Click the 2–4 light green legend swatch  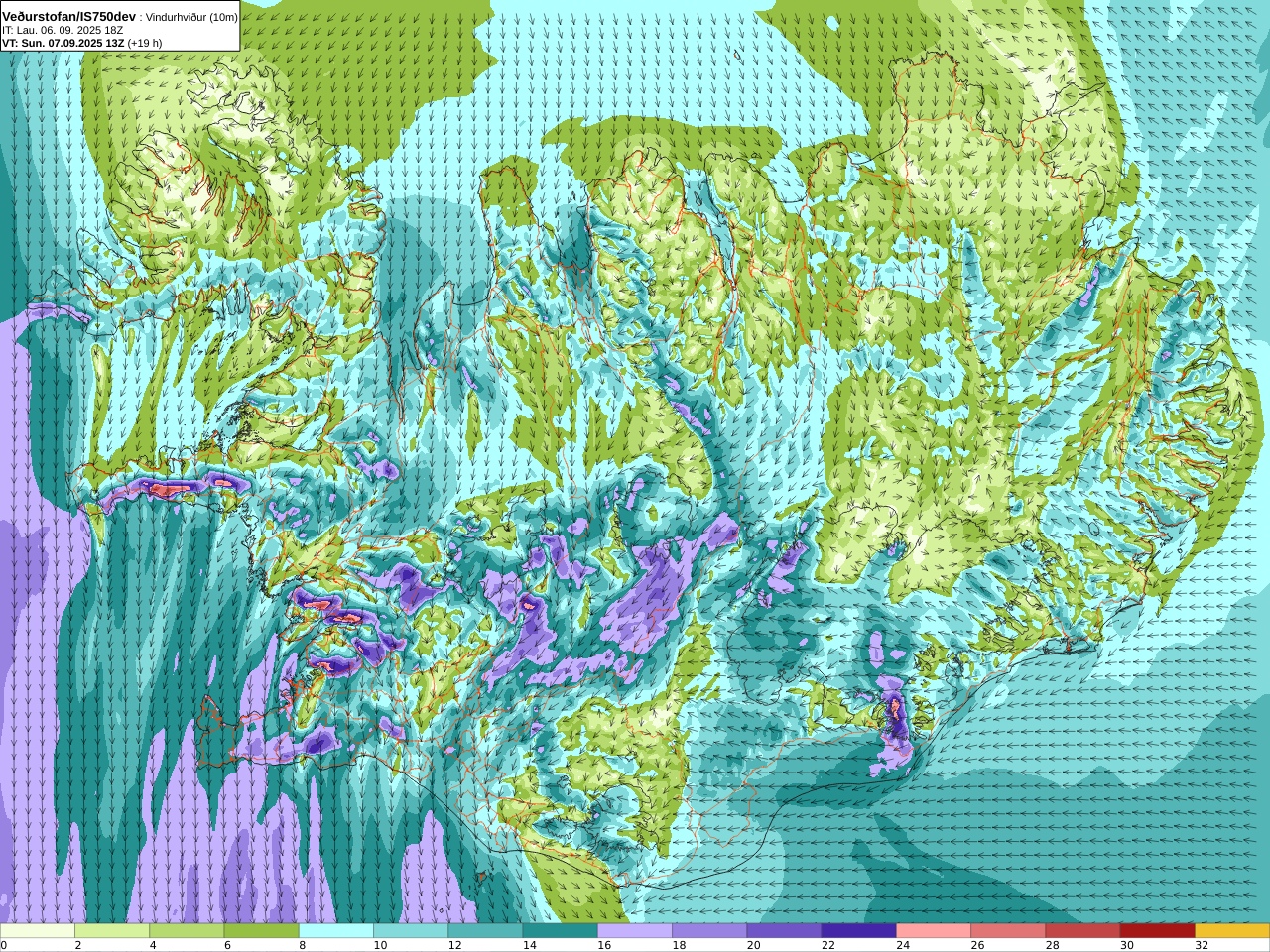coord(111,931)
